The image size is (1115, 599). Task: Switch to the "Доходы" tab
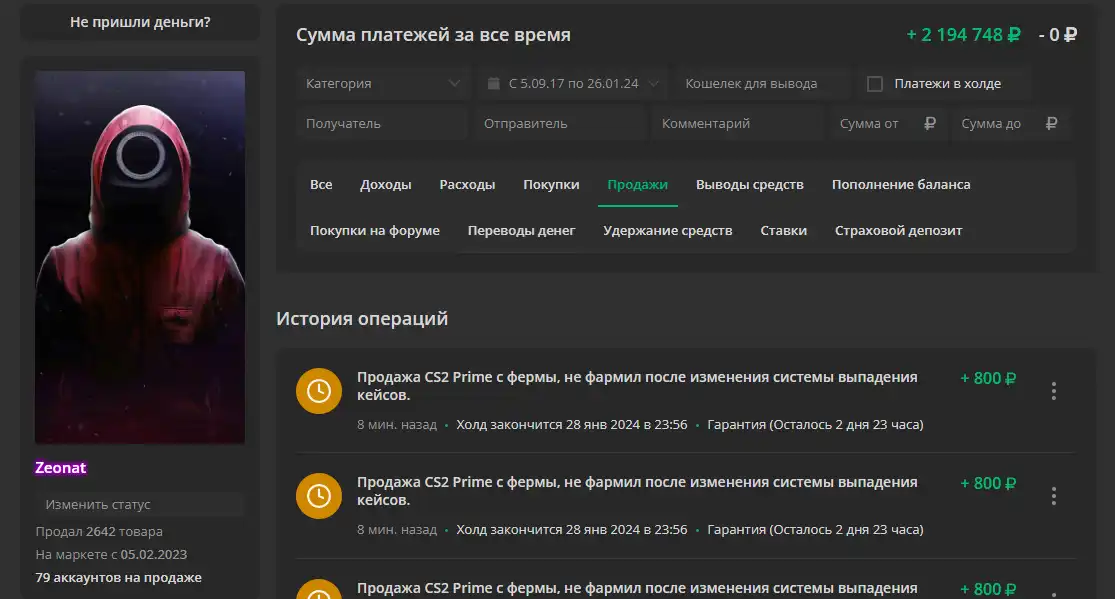click(x=385, y=184)
